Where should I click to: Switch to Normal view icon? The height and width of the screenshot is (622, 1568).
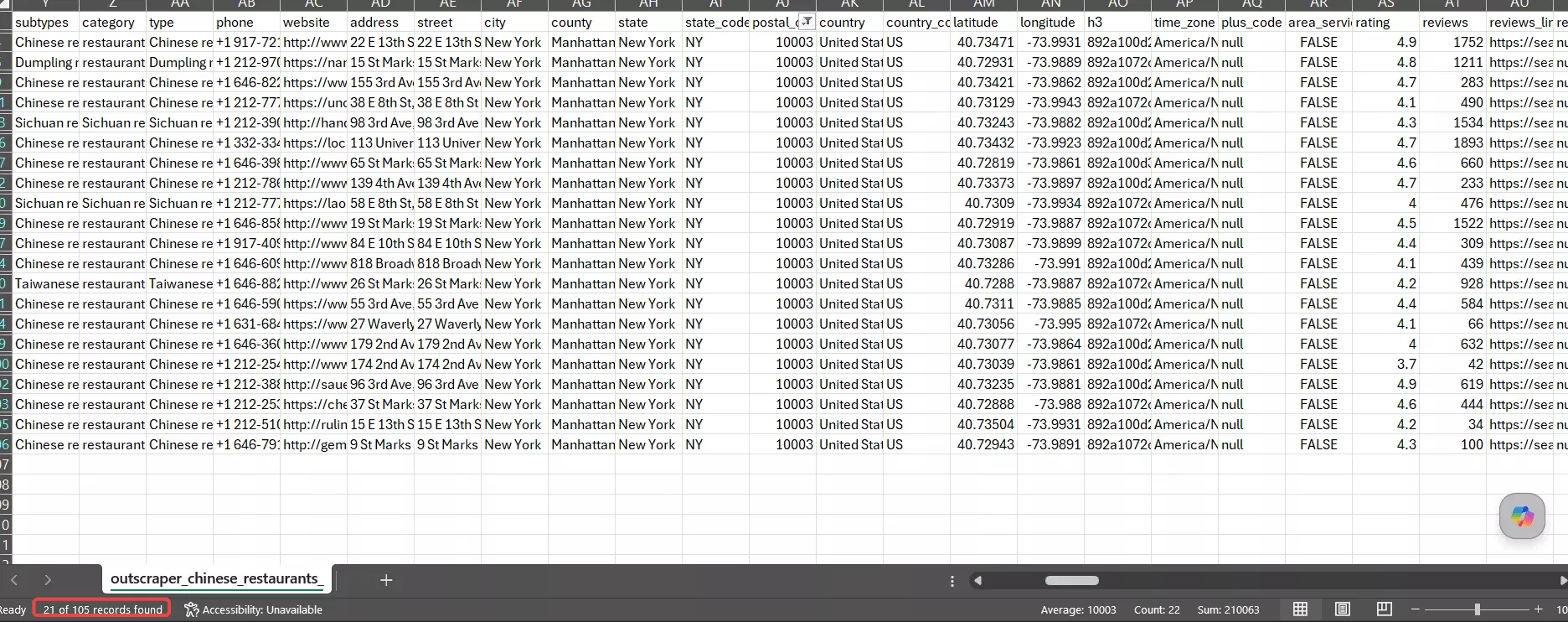(x=1300, y=609)
